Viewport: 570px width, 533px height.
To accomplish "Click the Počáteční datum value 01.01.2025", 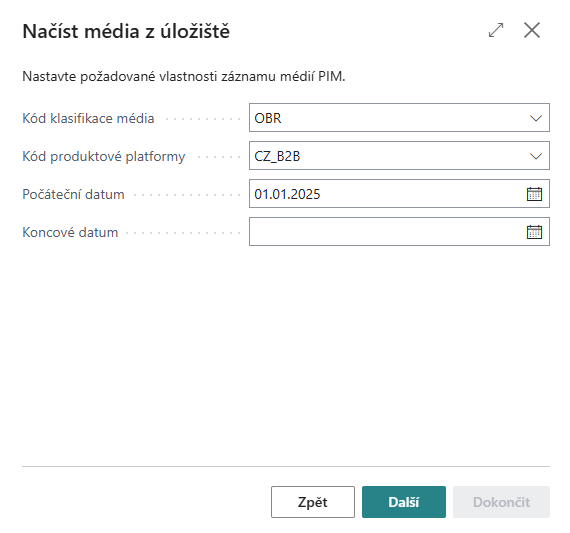I will (287, 194).
